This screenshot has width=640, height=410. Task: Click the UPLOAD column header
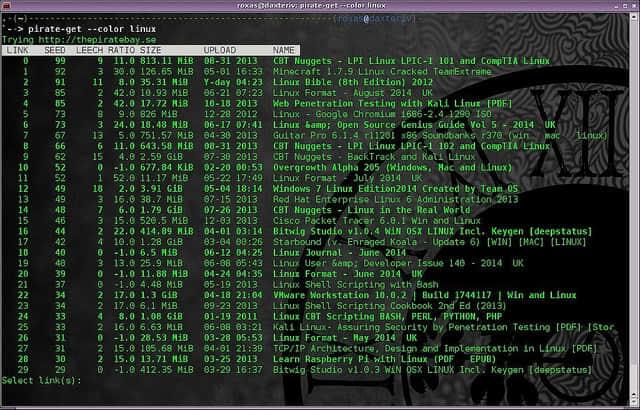coord(220,49)
